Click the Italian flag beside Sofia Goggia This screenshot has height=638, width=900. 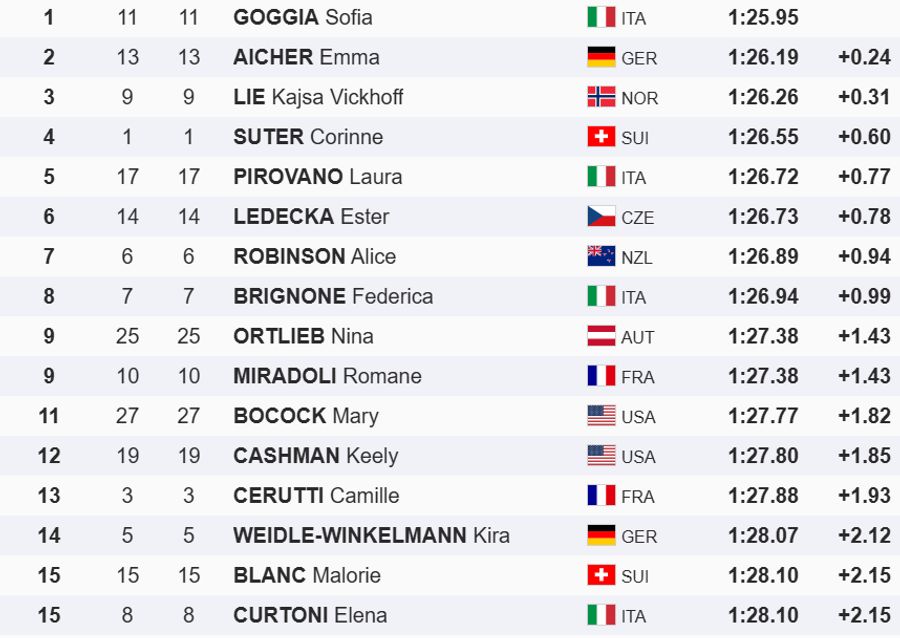601,17
